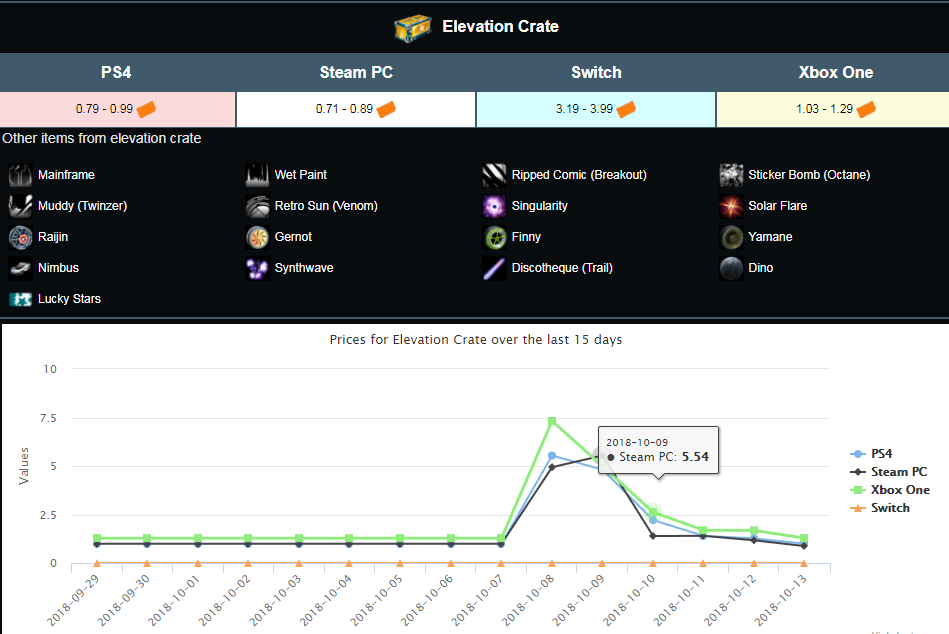Viewport: 949px width, 634px height.
Task: Click the PS4 price key icon
Action: pos(146,109)
